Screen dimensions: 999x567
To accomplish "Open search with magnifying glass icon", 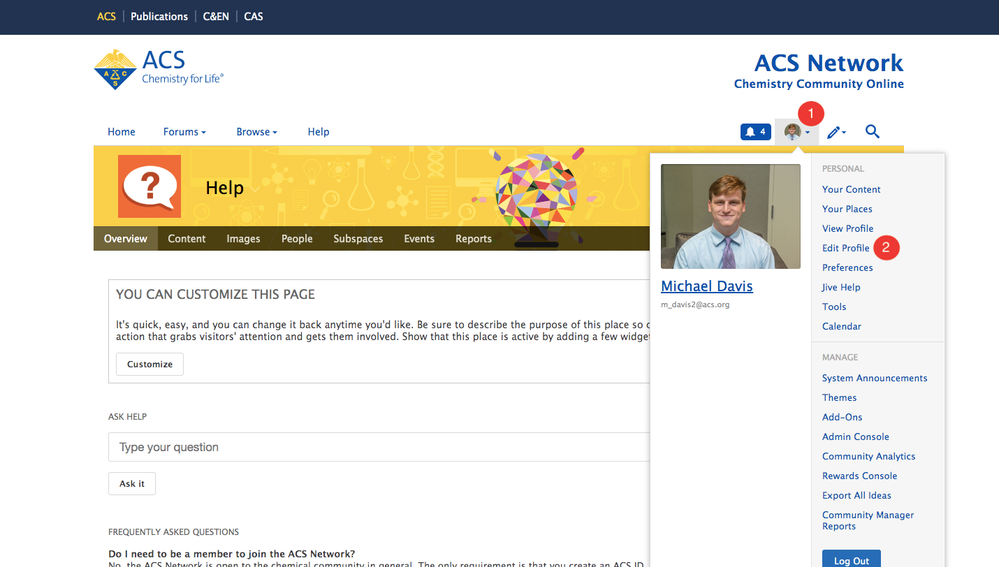I will 872,131.
